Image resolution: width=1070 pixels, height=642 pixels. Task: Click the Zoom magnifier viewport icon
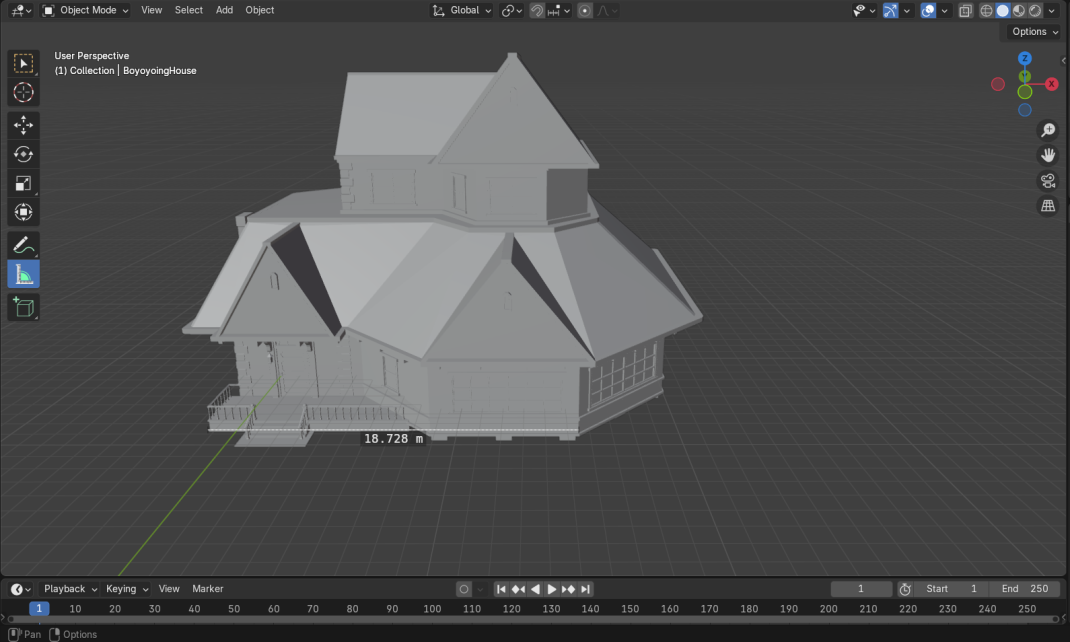(1048, 130)
